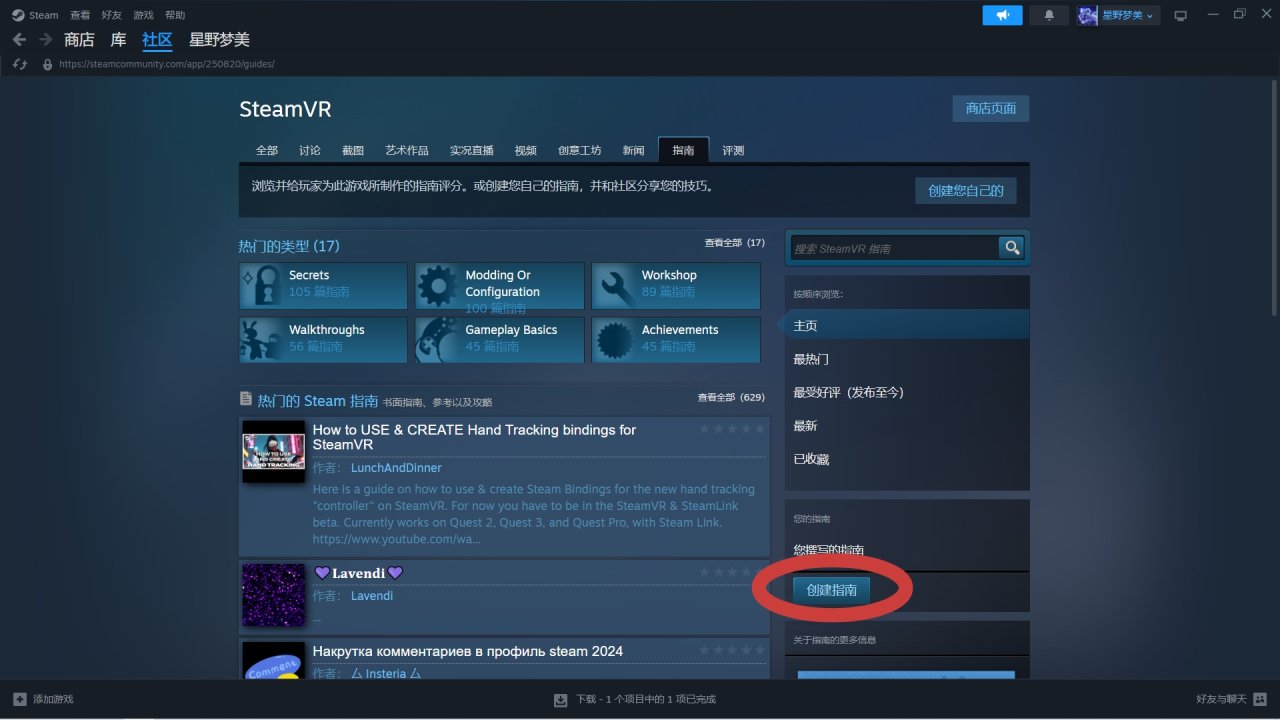
Task: Click the 商店页面 button
Action: pos(991,108)
